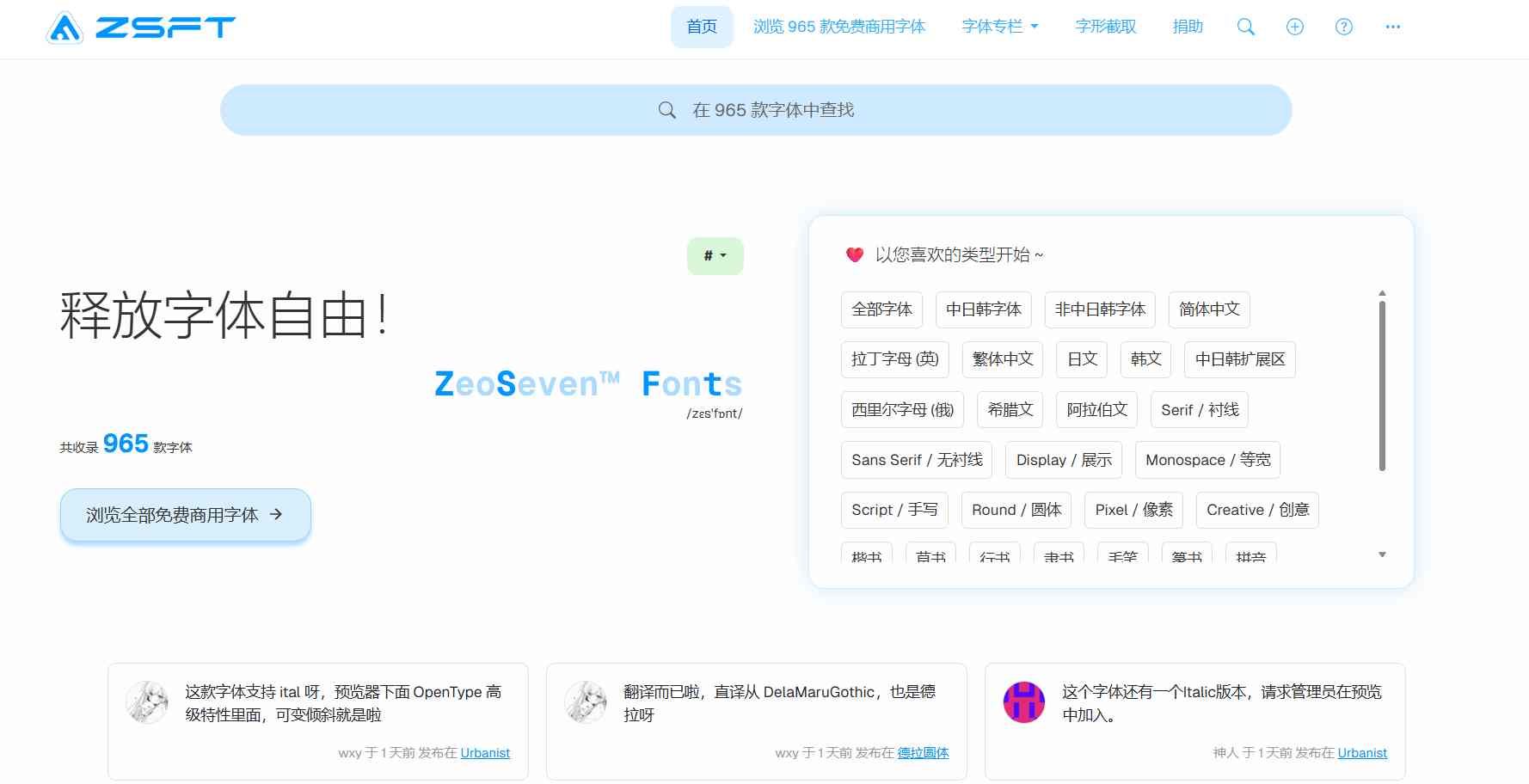Image resolution: width=1529 pixels, height=784 pixels.
Task: Open help via question mark icon
Action: pyautogui.click(x=1343, y=27)
